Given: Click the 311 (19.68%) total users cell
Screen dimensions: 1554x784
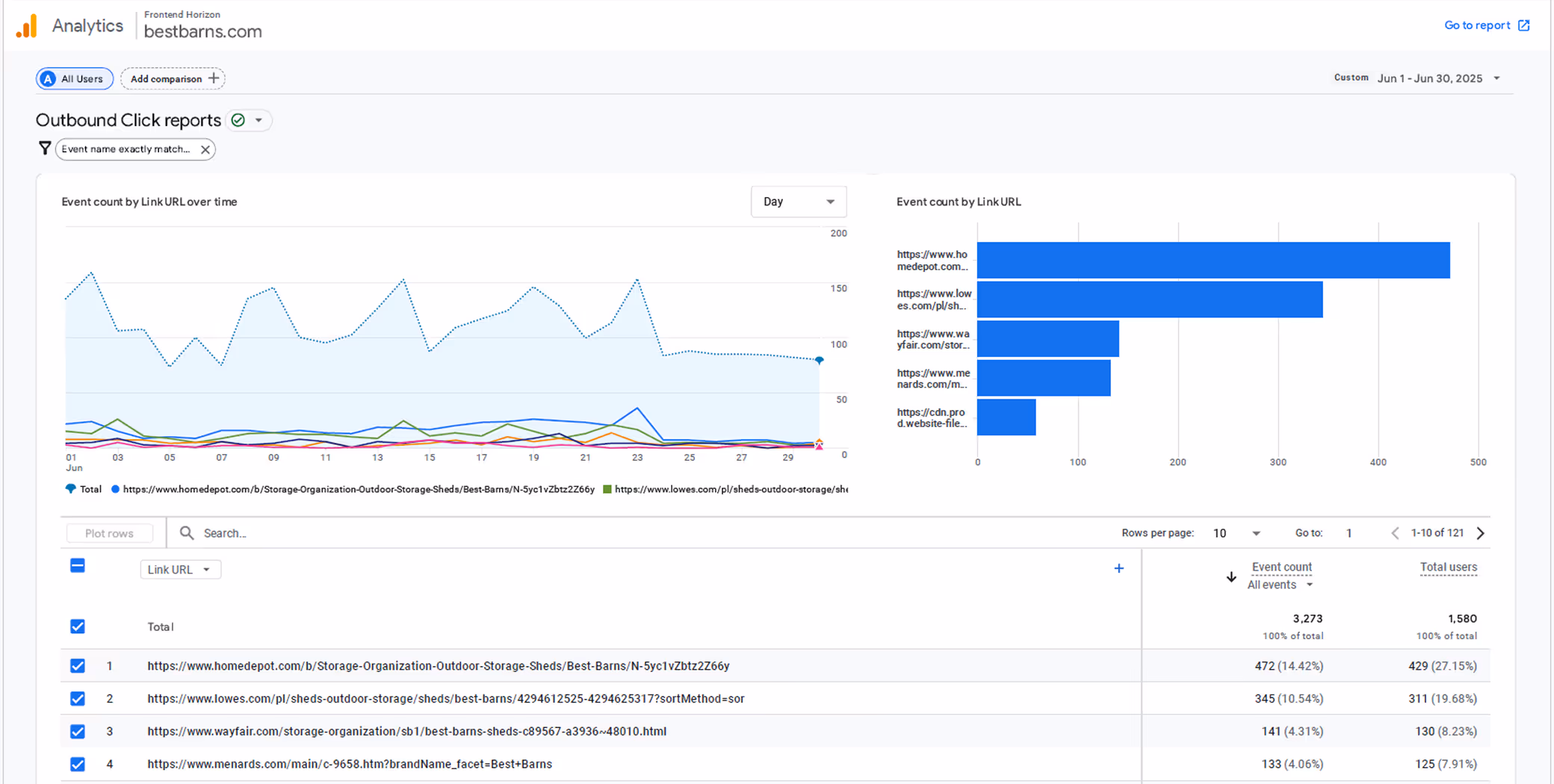Looking at the screenshot, I should pyautogui.click(x=1443, y=699).
